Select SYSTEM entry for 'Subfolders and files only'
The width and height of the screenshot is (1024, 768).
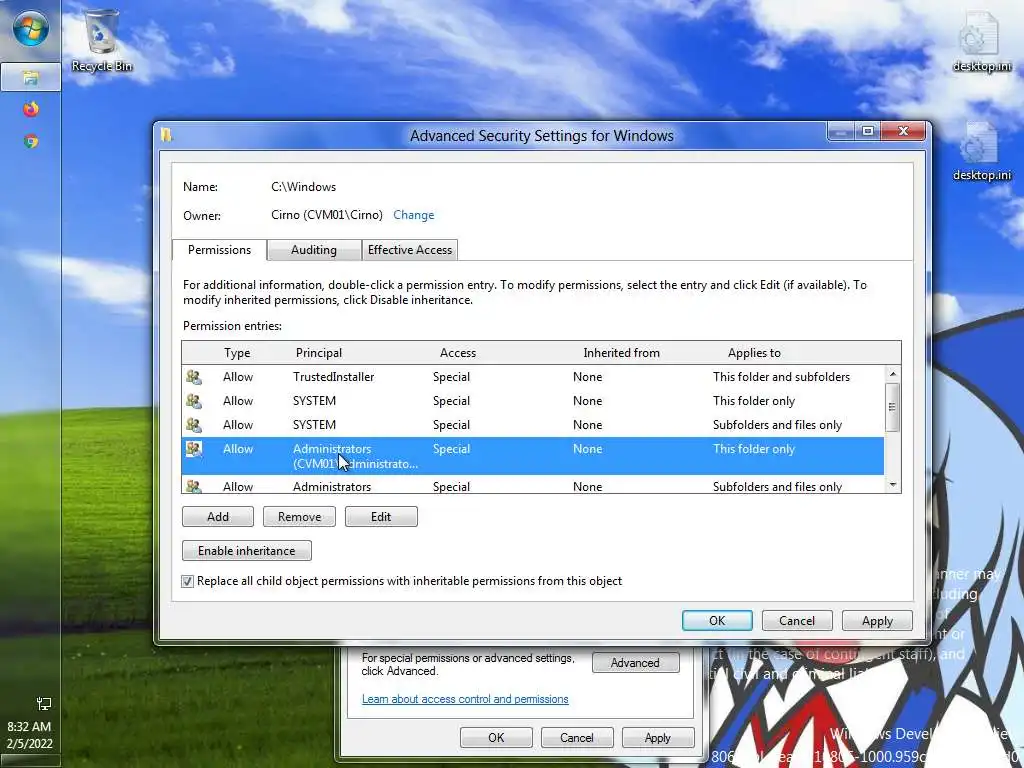pos(533,424)
